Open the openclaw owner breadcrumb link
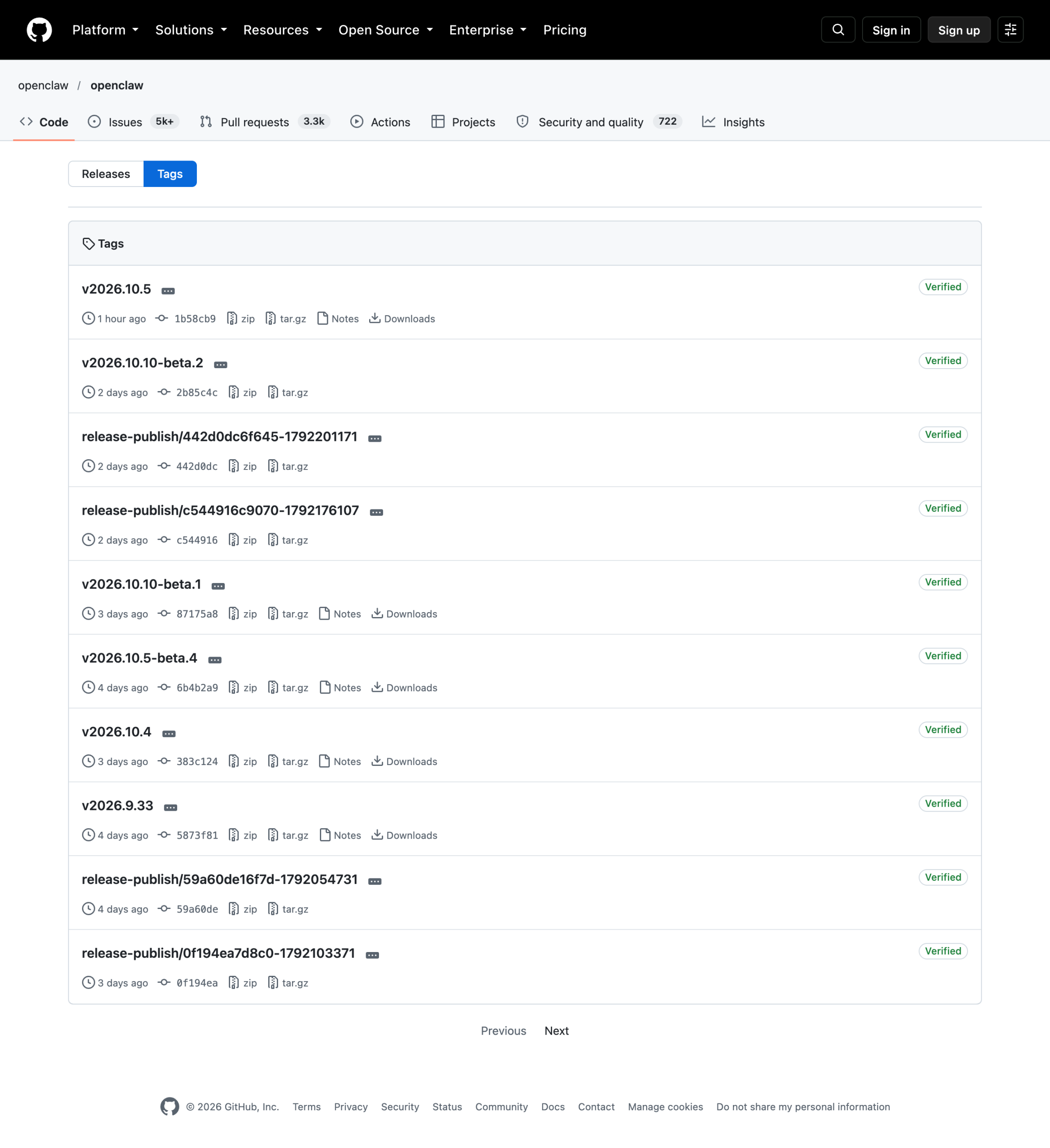 tap(43, 85)
